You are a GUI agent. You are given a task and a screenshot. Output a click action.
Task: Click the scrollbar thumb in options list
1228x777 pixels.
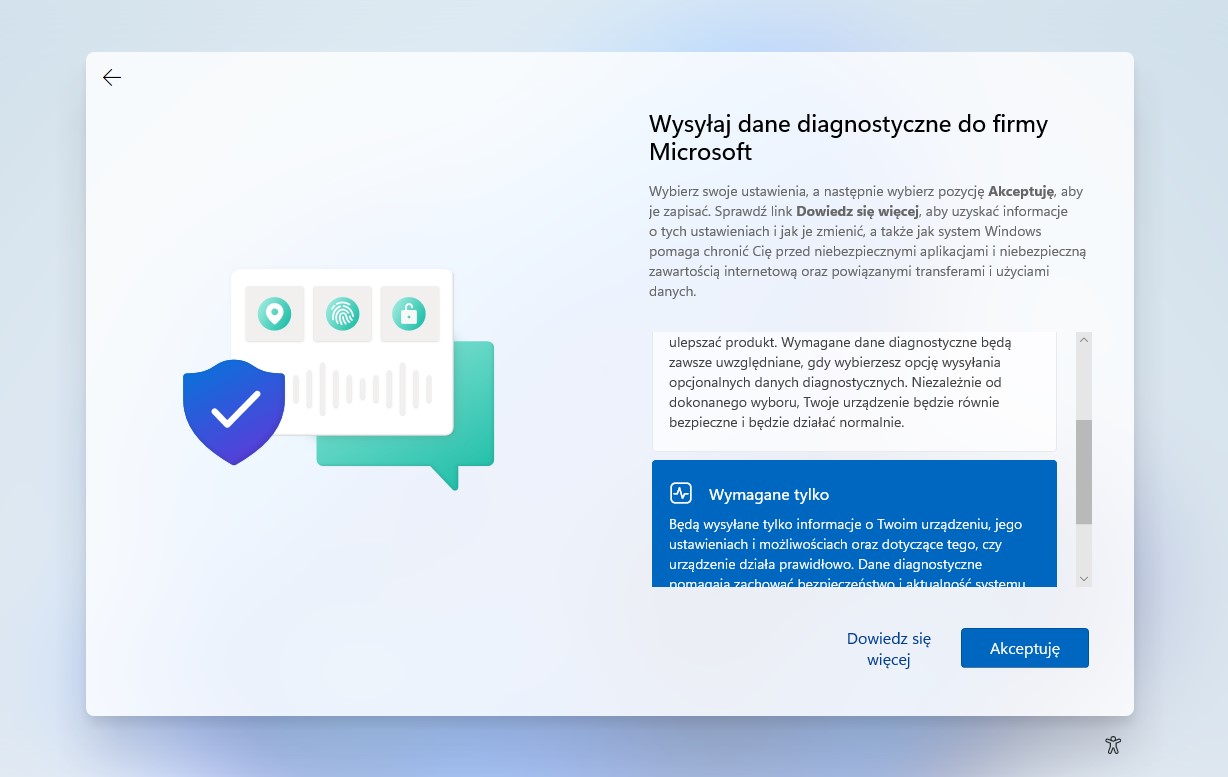coord(1084,471)
